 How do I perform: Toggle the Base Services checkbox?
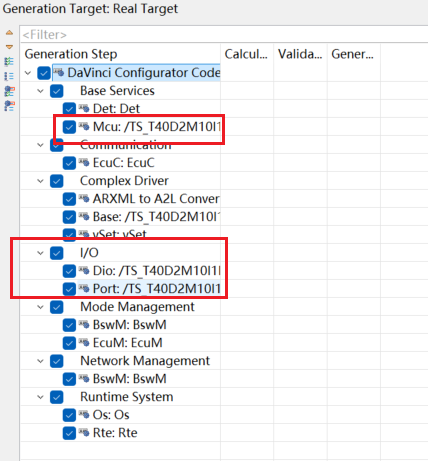57,91
